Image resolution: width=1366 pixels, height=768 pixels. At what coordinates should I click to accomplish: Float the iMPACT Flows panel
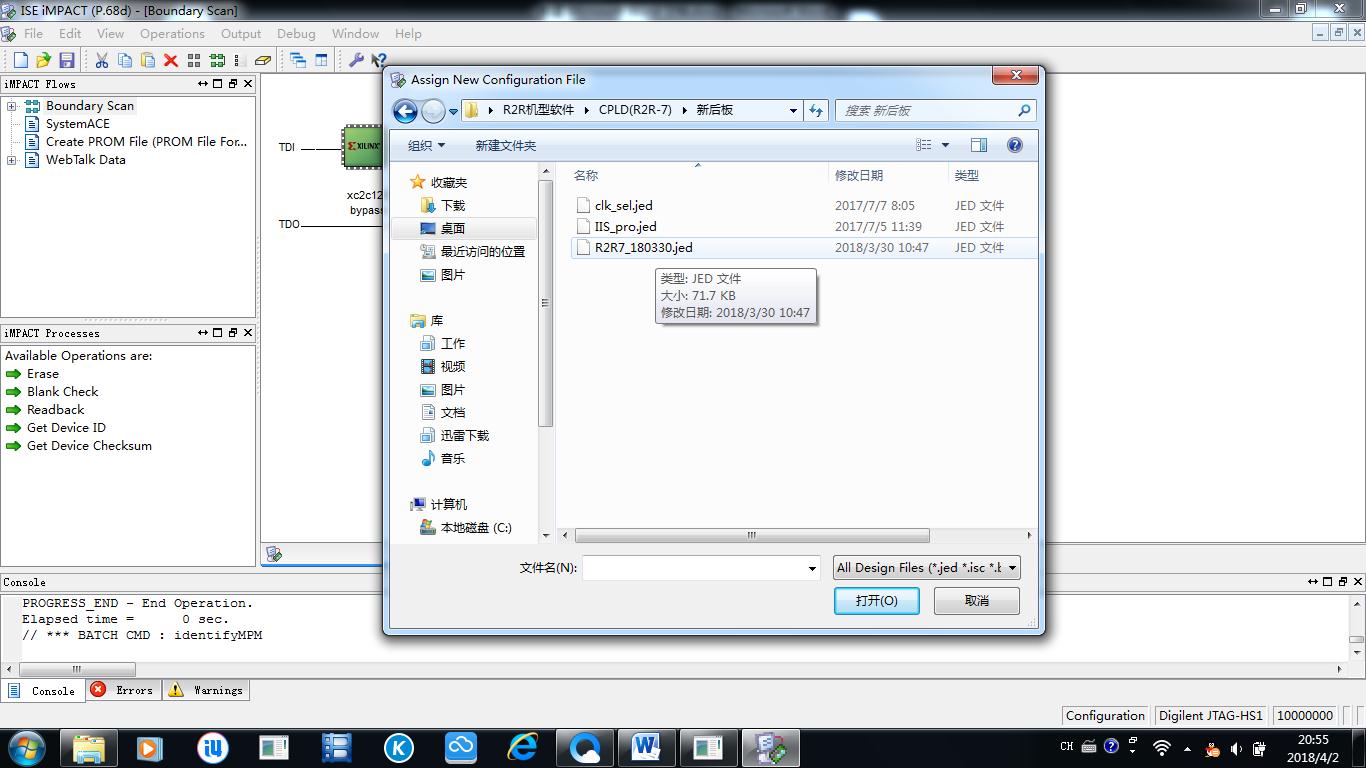(x=233, y=83)
